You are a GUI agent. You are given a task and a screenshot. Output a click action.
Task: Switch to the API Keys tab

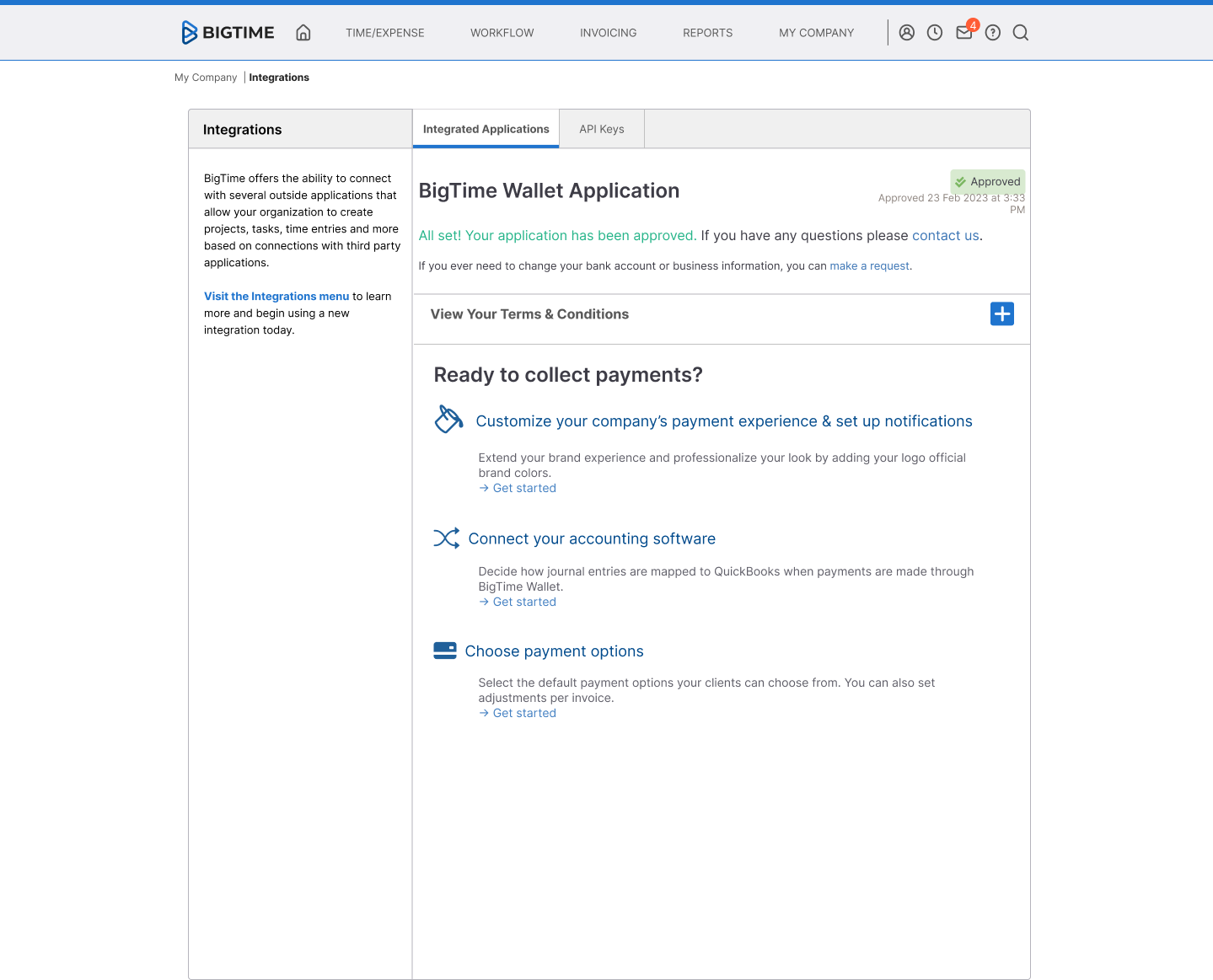(x=601, y=128)
